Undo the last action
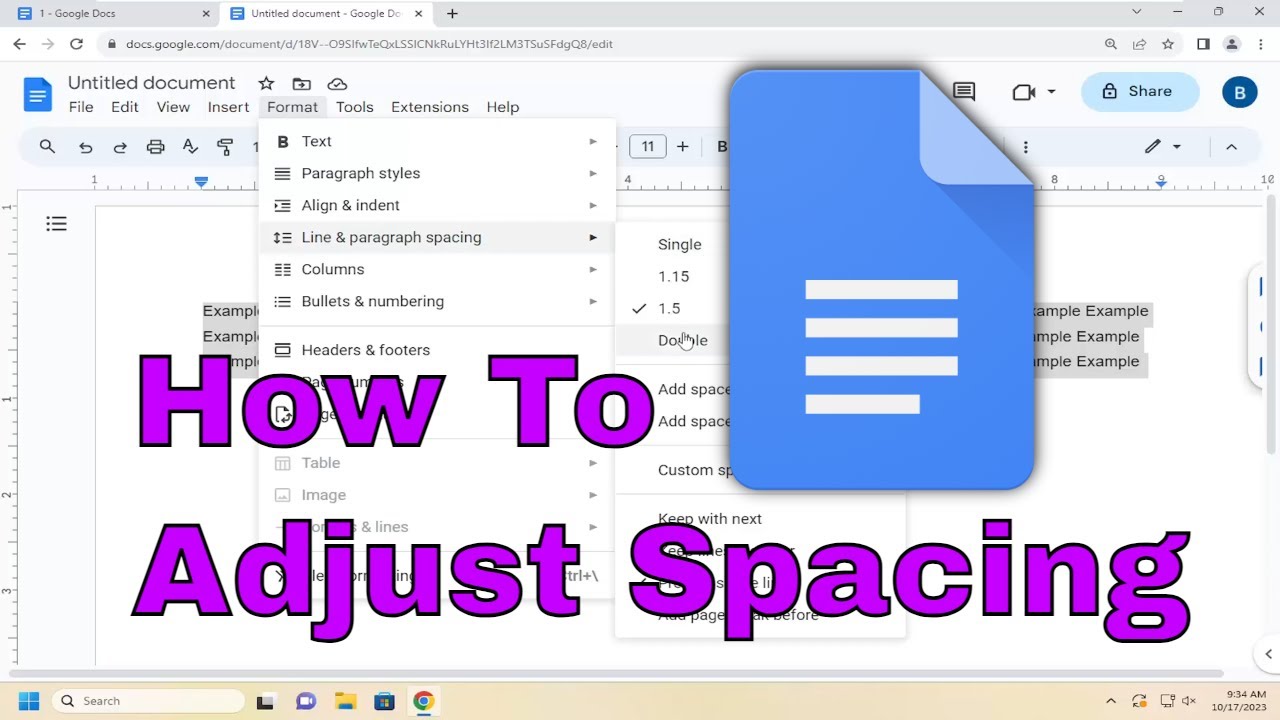This screenshot has height=720, width=1280. (x=86, y=147)
